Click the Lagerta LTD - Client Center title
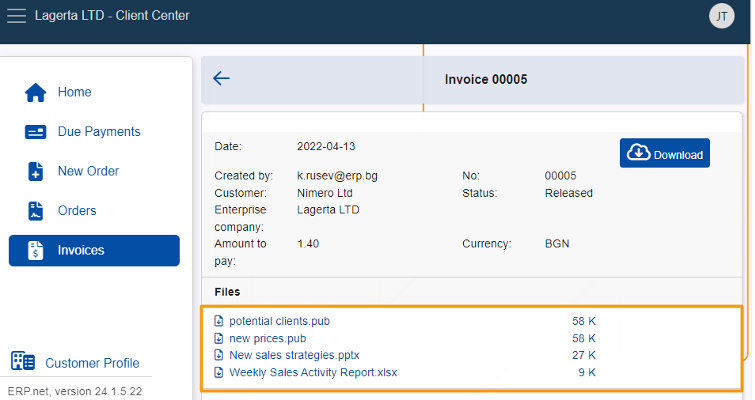 (x=112, y=15)
